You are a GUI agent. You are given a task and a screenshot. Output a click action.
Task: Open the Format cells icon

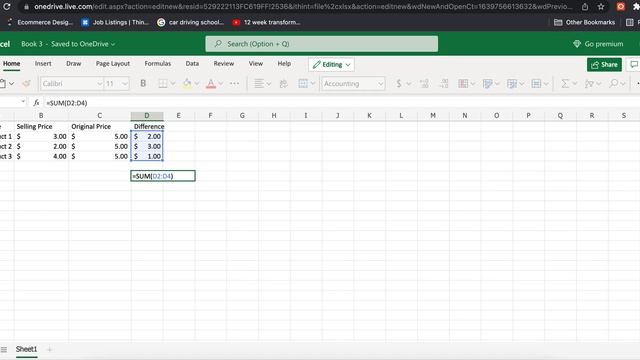click(536, 84)
